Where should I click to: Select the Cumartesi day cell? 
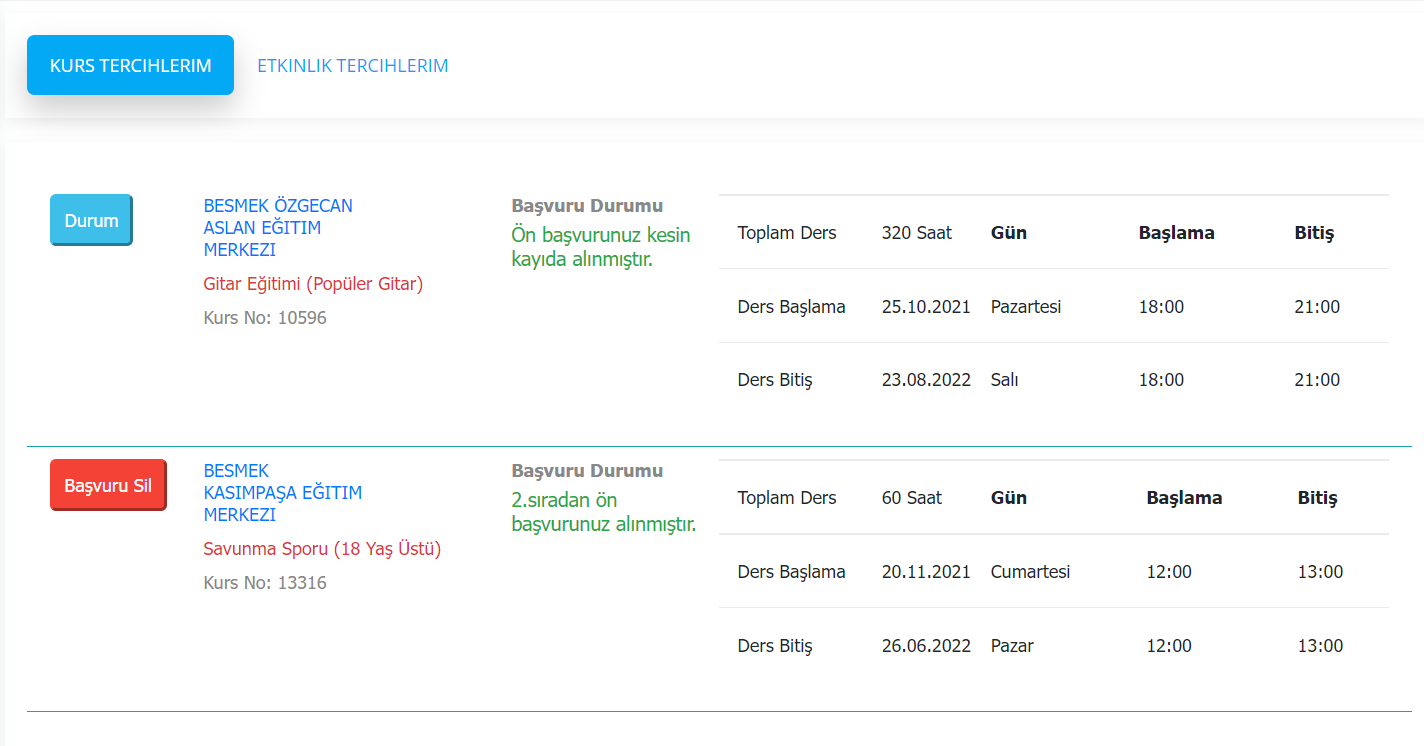pos(1030,572)
